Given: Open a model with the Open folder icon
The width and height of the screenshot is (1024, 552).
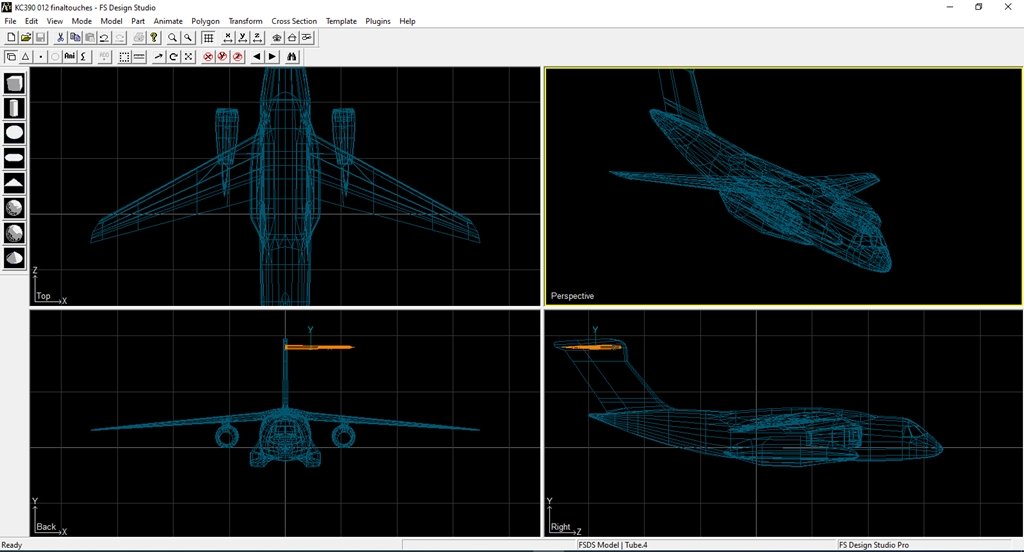Looking at the screenshot, I should pyautogui.click(x=26, y=37).
